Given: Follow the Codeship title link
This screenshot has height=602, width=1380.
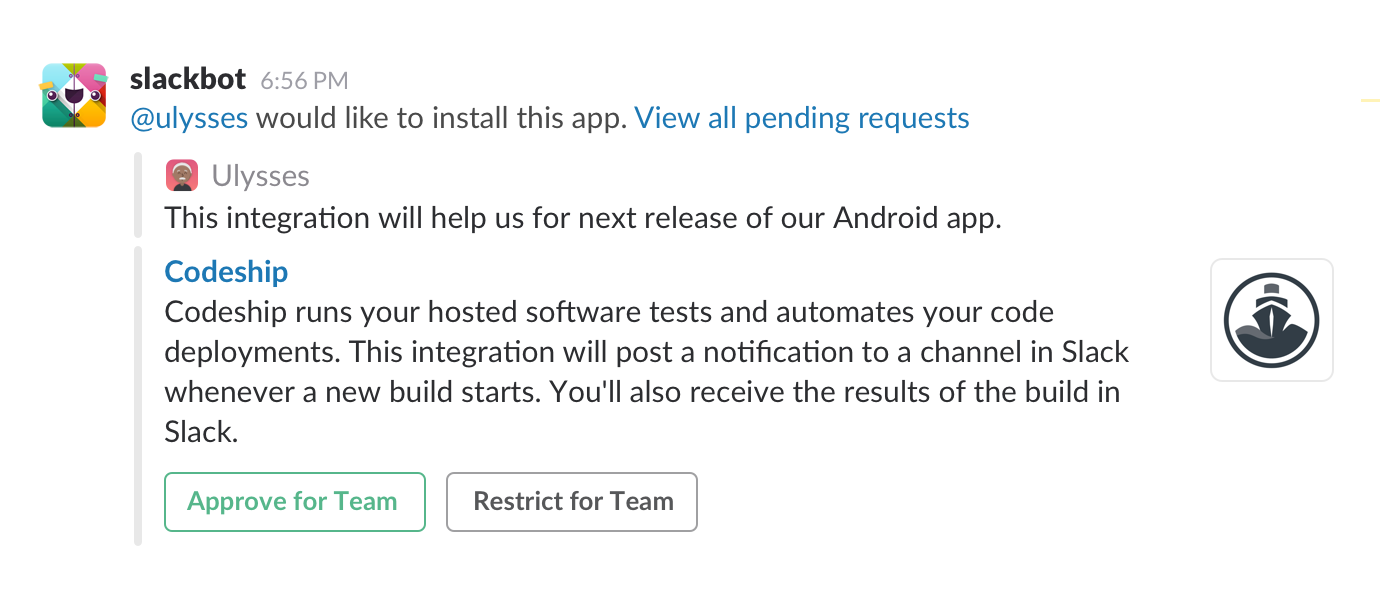Looking at the screenshot, I should [226, 272].
